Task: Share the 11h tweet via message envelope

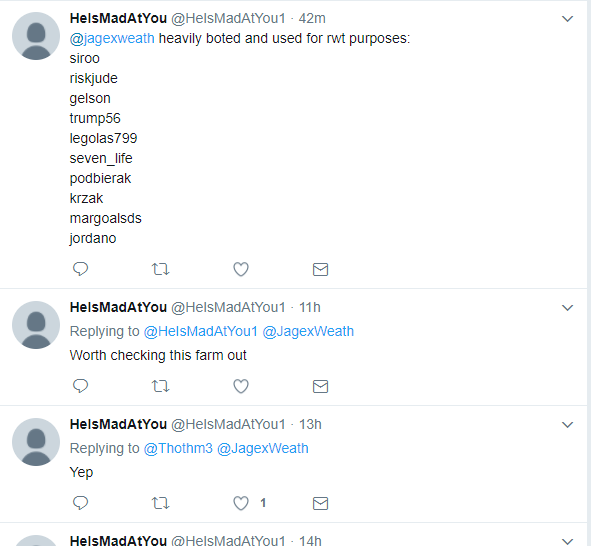Action: click(320, 386)
